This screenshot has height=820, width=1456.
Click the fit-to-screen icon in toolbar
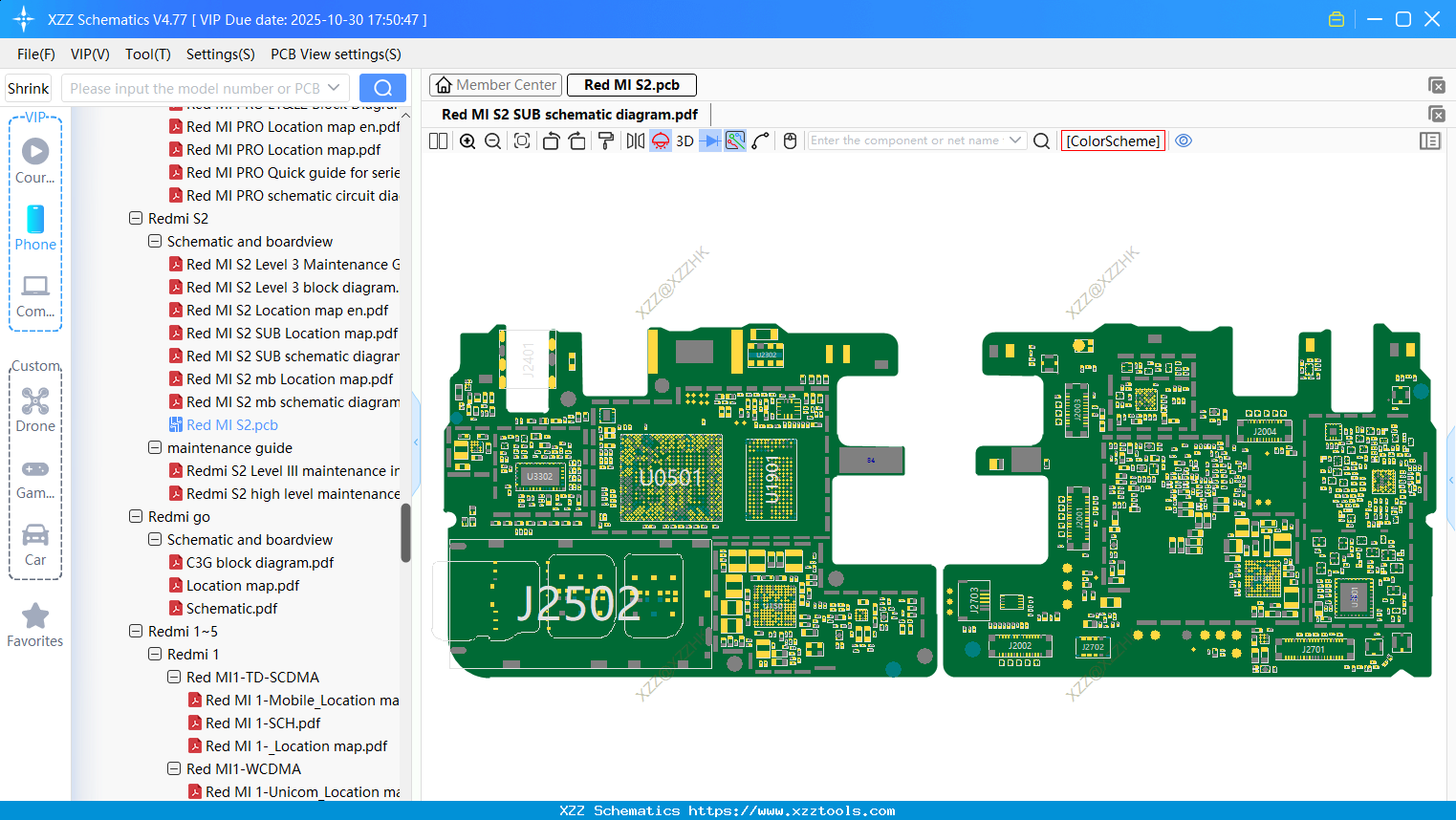(x=522, y=141)
